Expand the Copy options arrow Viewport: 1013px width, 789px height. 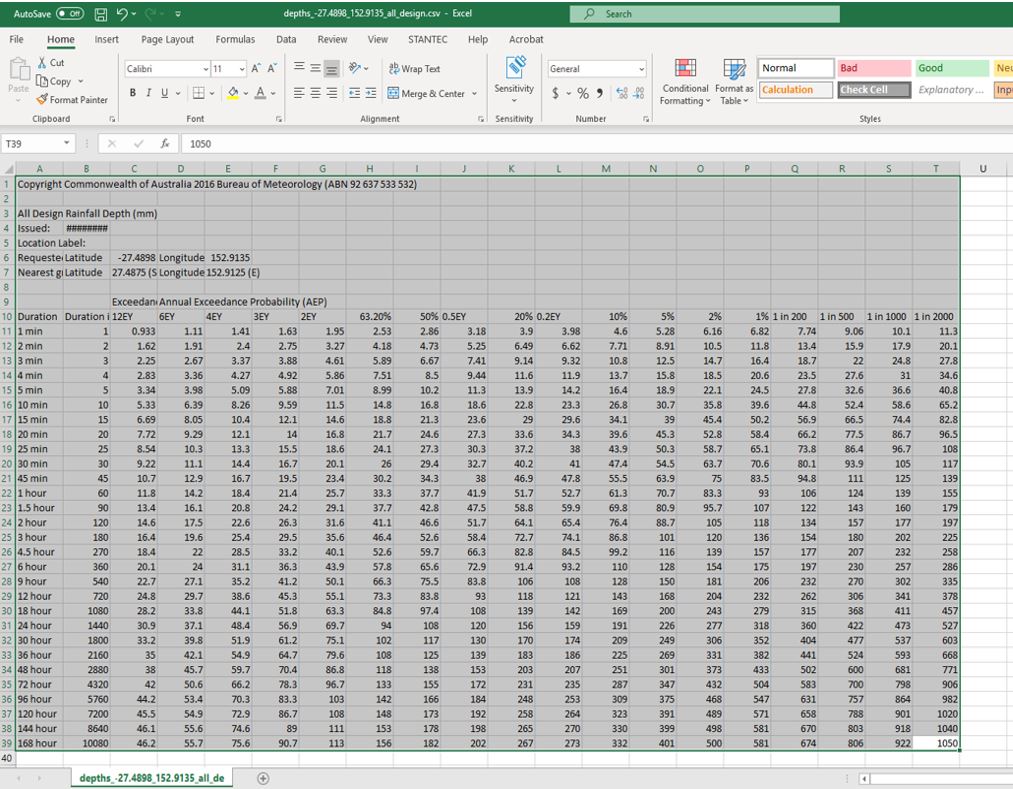[81, 81]
